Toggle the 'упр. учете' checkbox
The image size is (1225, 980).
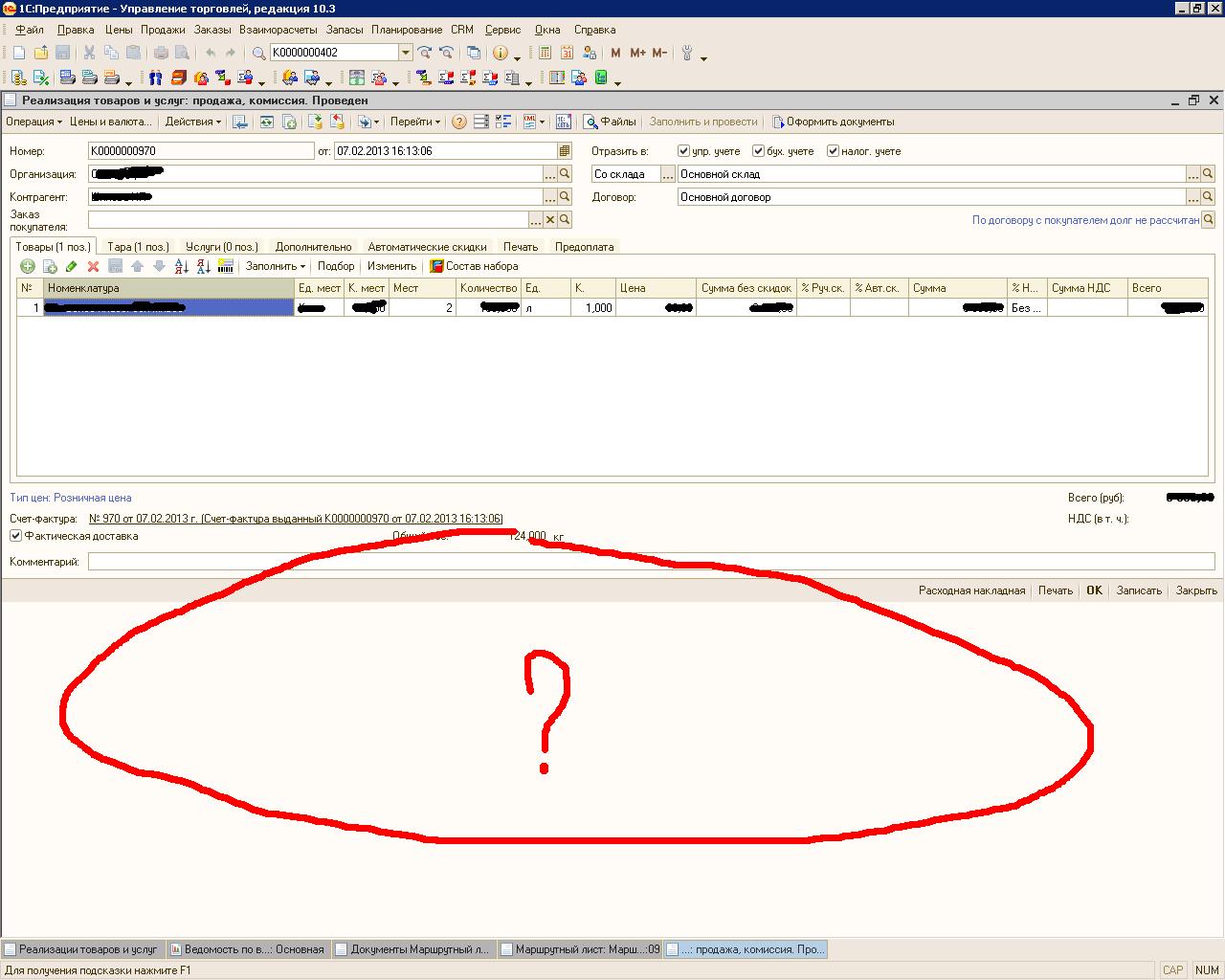[683, 151]
